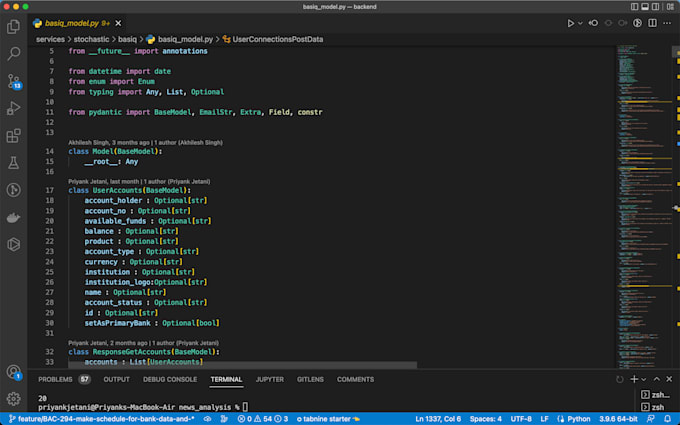The width and height of the screenshot is (680, 425).
Task: Open the Search view in activity bar
Action: (13, 54)
